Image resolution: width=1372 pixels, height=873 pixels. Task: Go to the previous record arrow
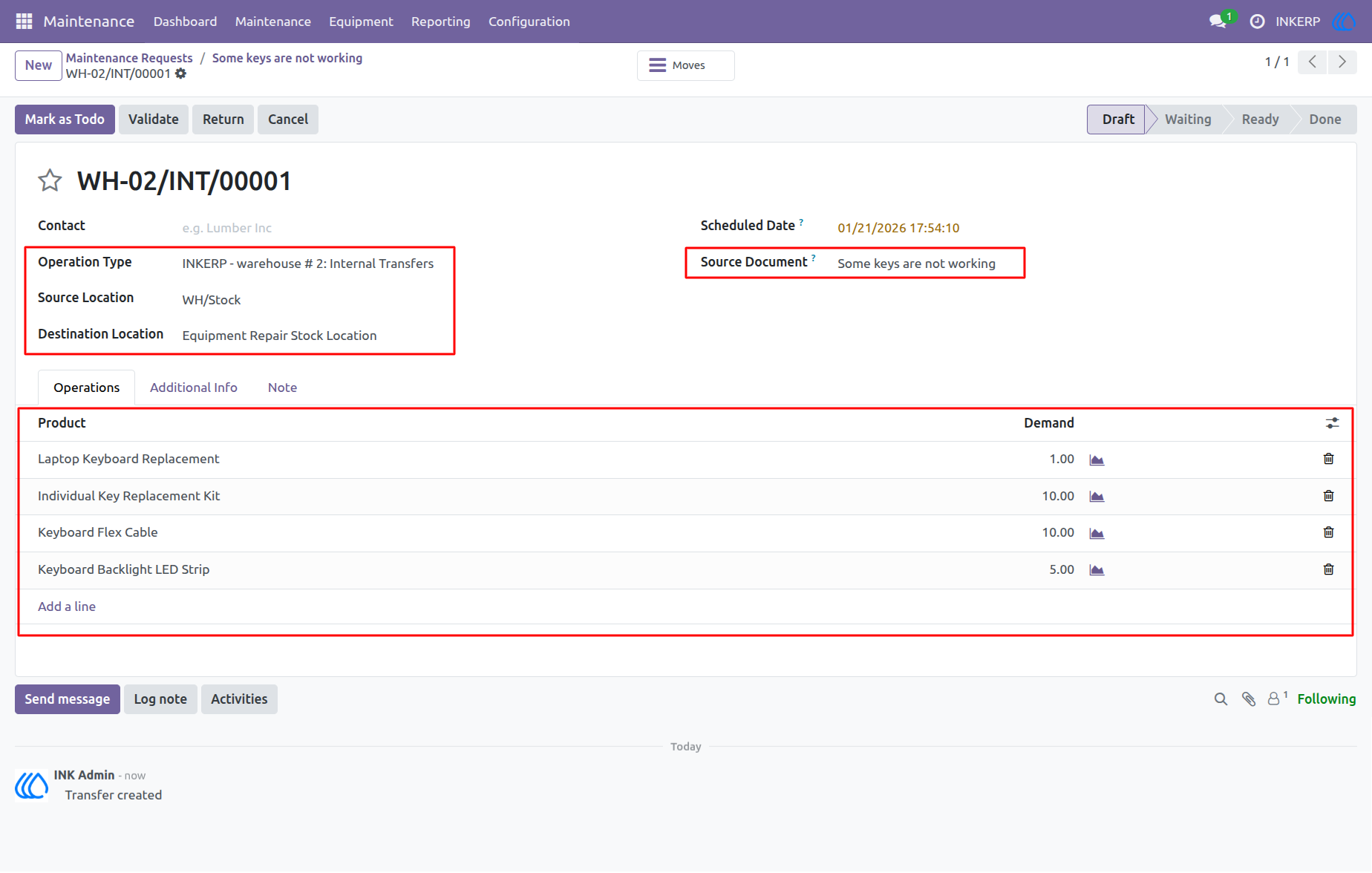(x=1313, y=62)
